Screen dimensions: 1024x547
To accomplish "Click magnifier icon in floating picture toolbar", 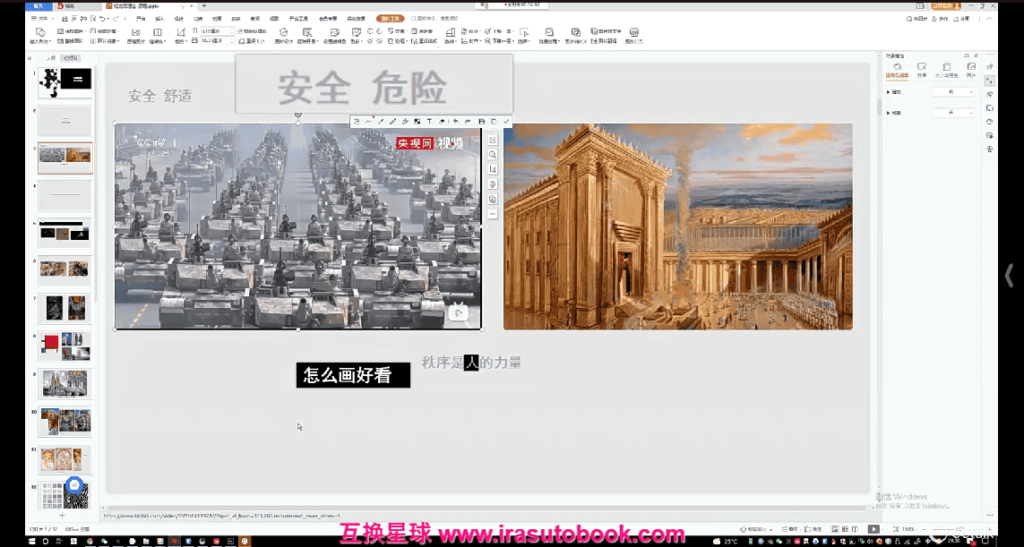I will pos(492,155).
